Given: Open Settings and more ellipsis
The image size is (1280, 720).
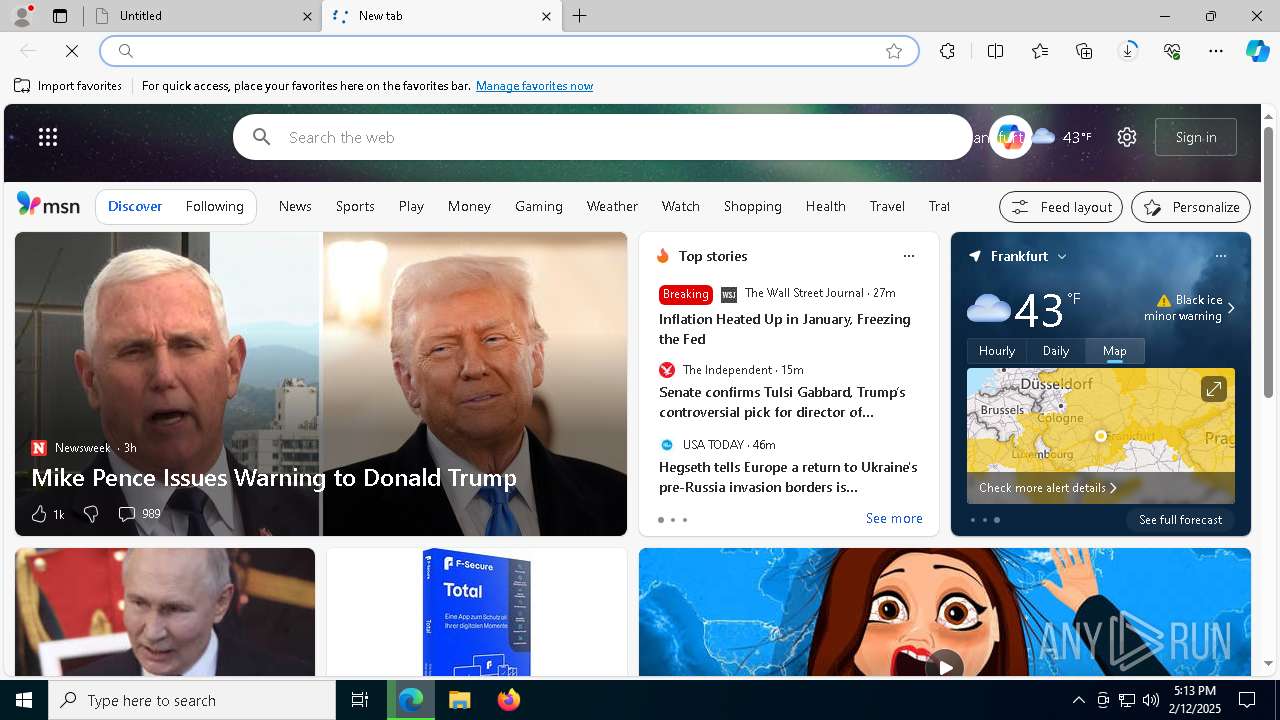Looking at the screenshot, I should pyautogui.click(x=1216, y=51).
